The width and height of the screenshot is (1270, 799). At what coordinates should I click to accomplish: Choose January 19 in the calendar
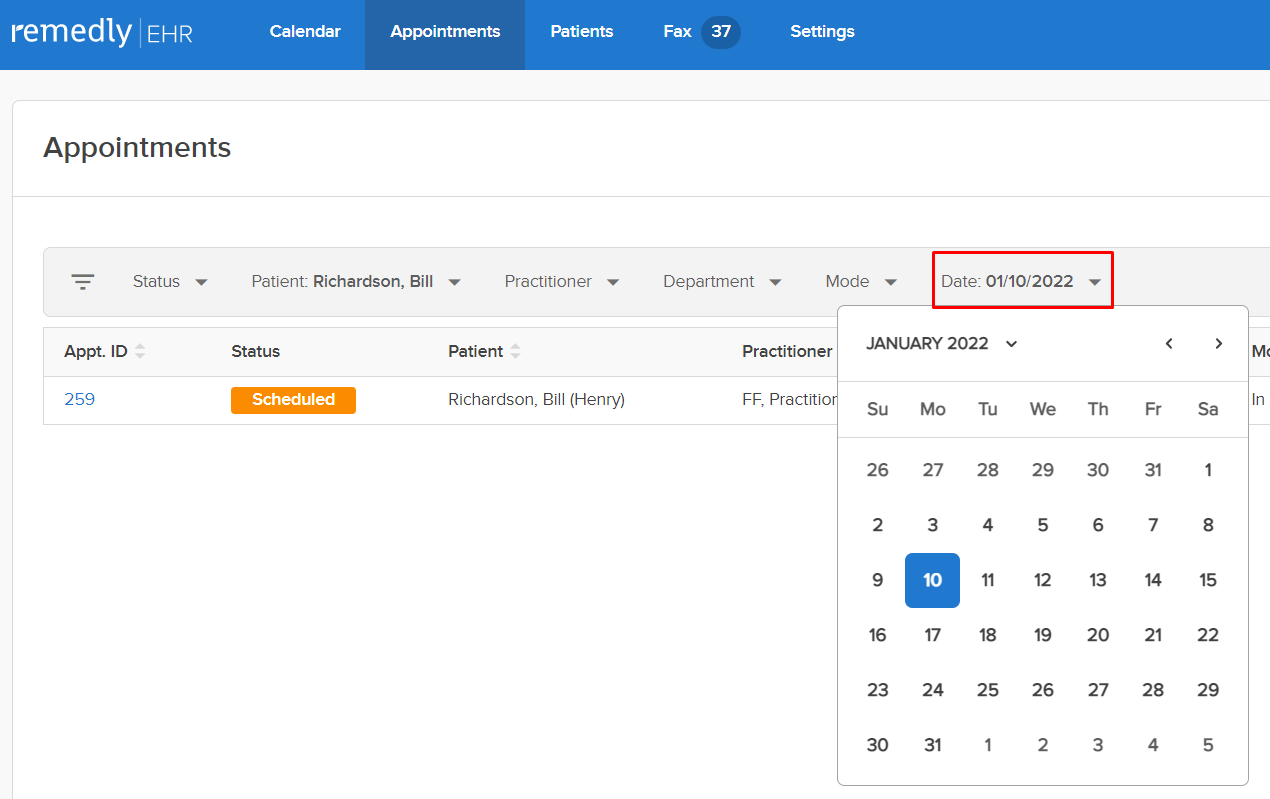point(1043,635)
